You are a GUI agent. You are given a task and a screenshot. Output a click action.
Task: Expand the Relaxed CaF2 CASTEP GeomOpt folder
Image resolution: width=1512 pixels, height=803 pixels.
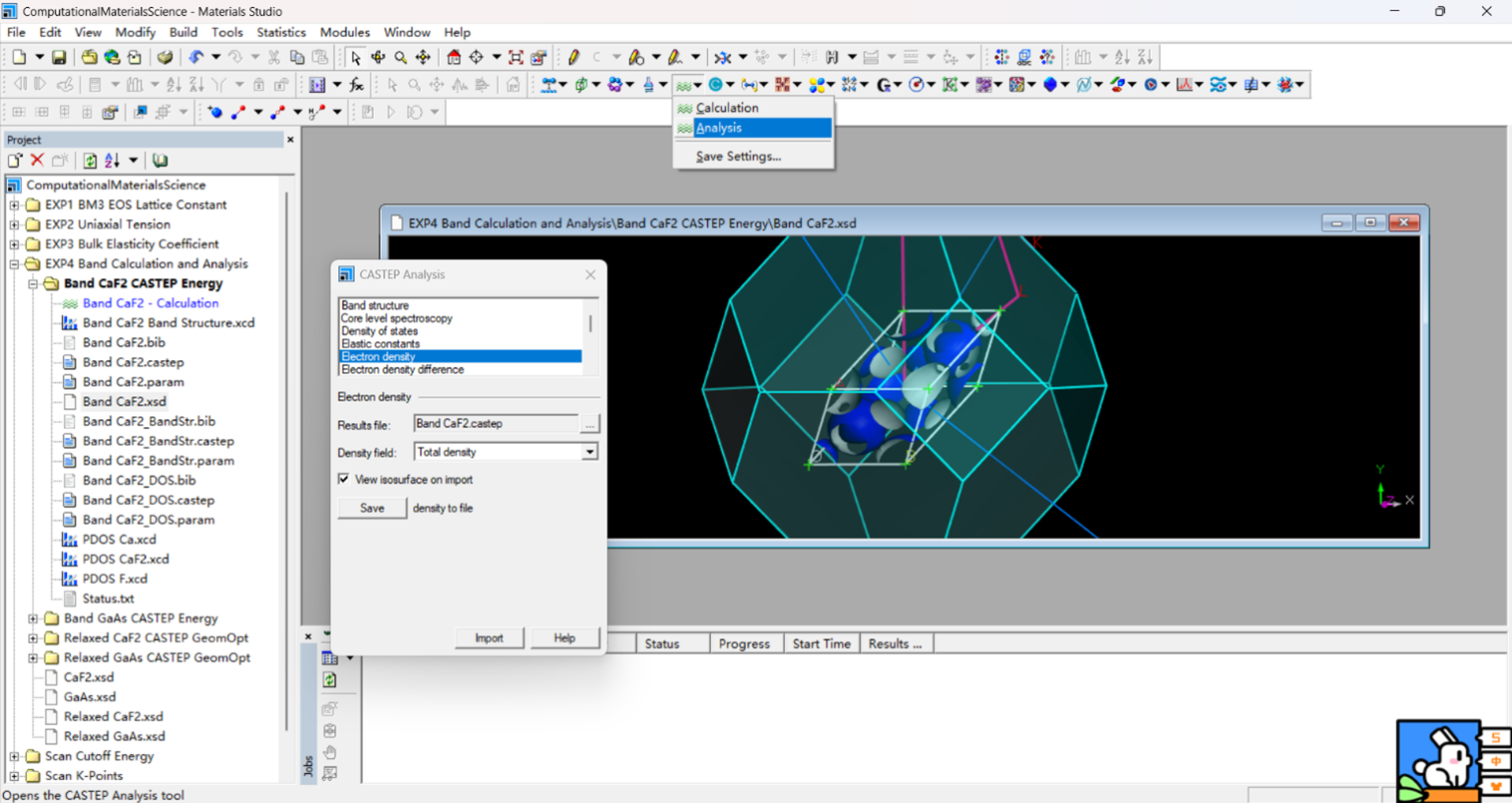[x=33, y=638]
